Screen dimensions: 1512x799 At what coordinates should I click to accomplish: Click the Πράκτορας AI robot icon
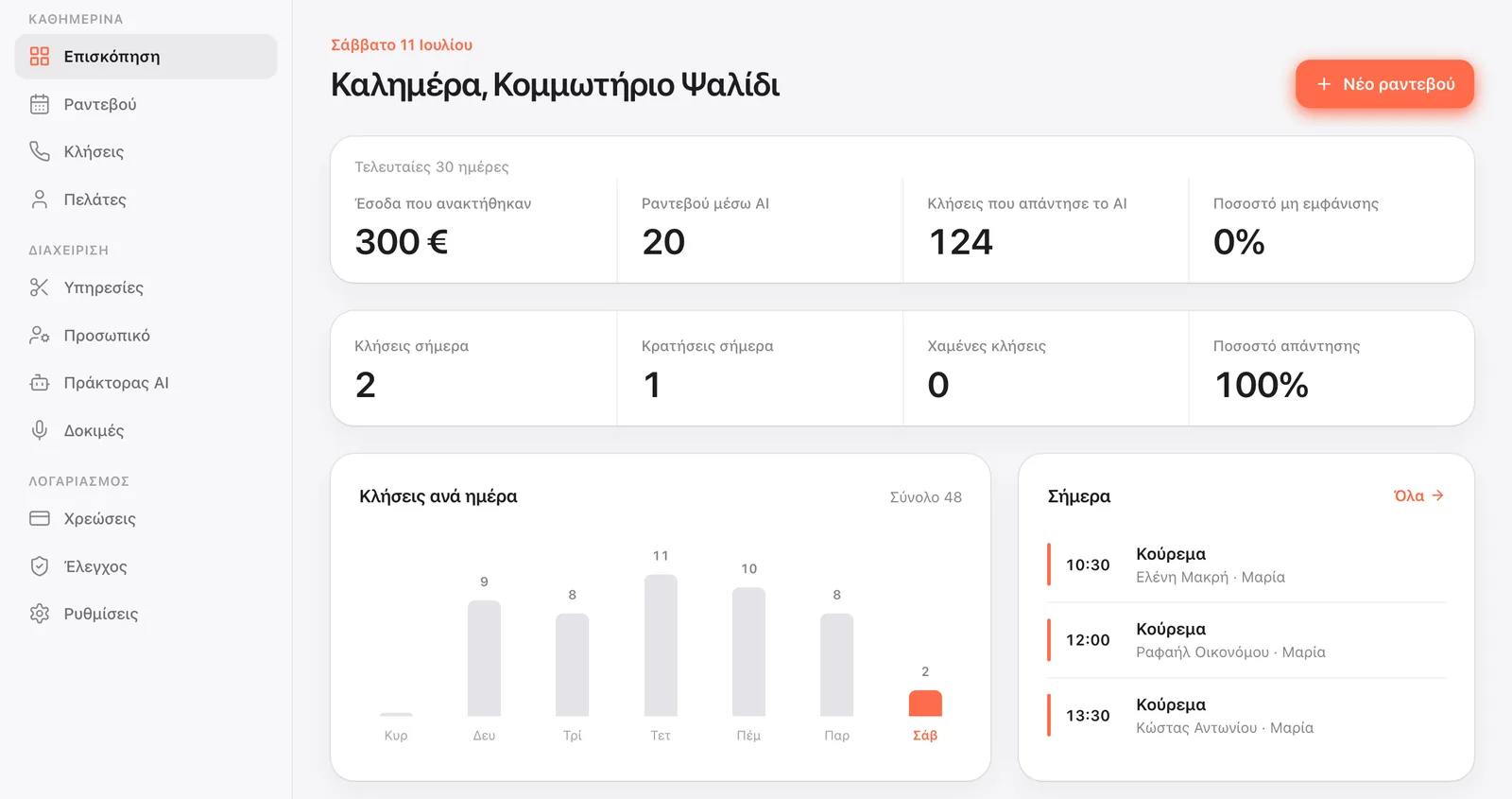pyautogui.click(x=40, y=383)
